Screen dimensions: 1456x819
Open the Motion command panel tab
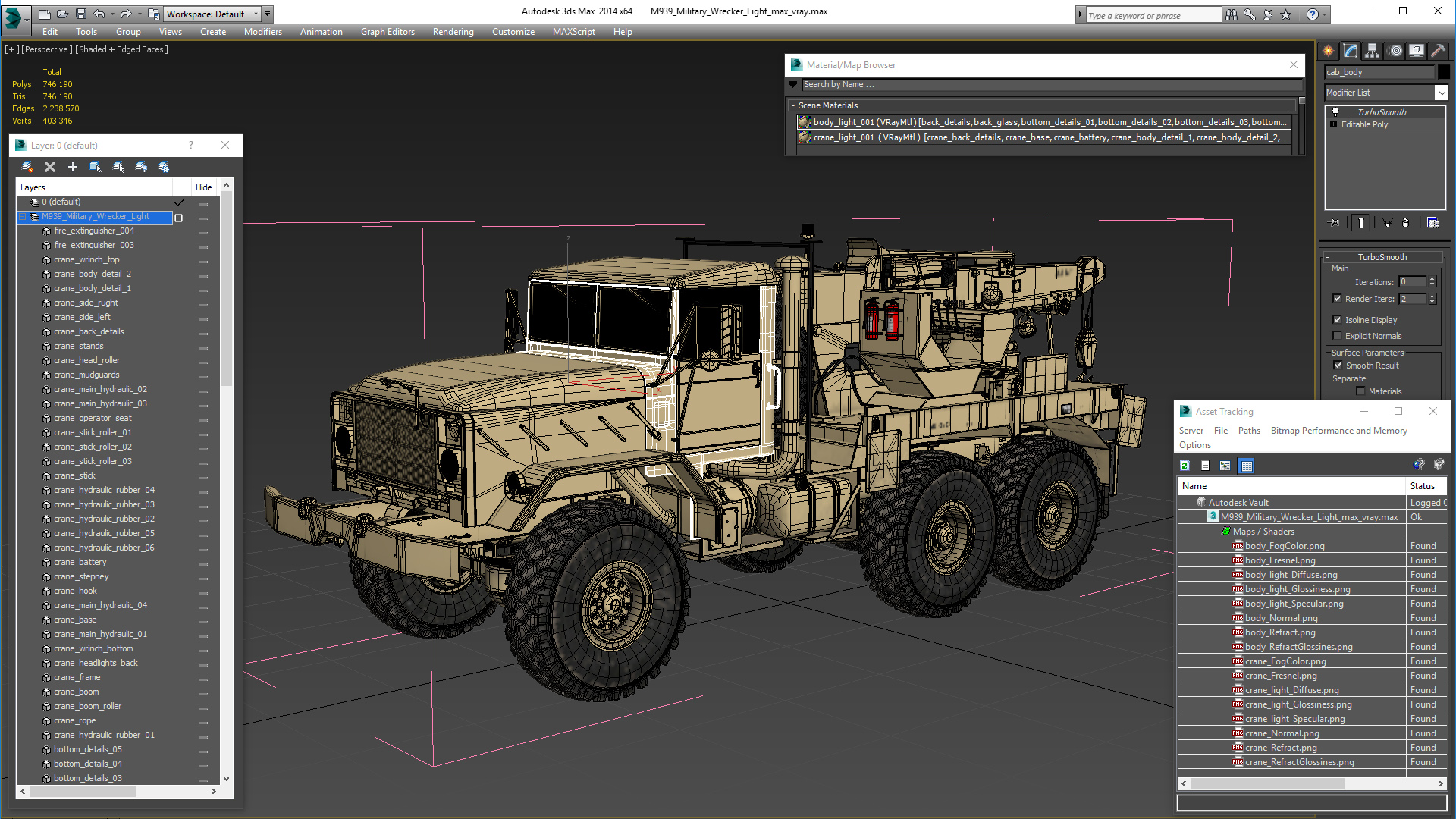tap(1395, 51)
